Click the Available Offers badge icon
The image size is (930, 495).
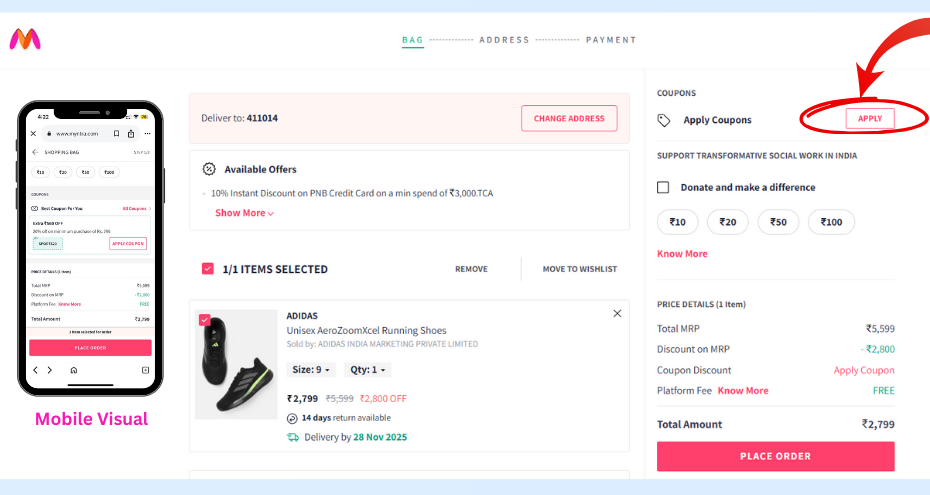[209, 169]
